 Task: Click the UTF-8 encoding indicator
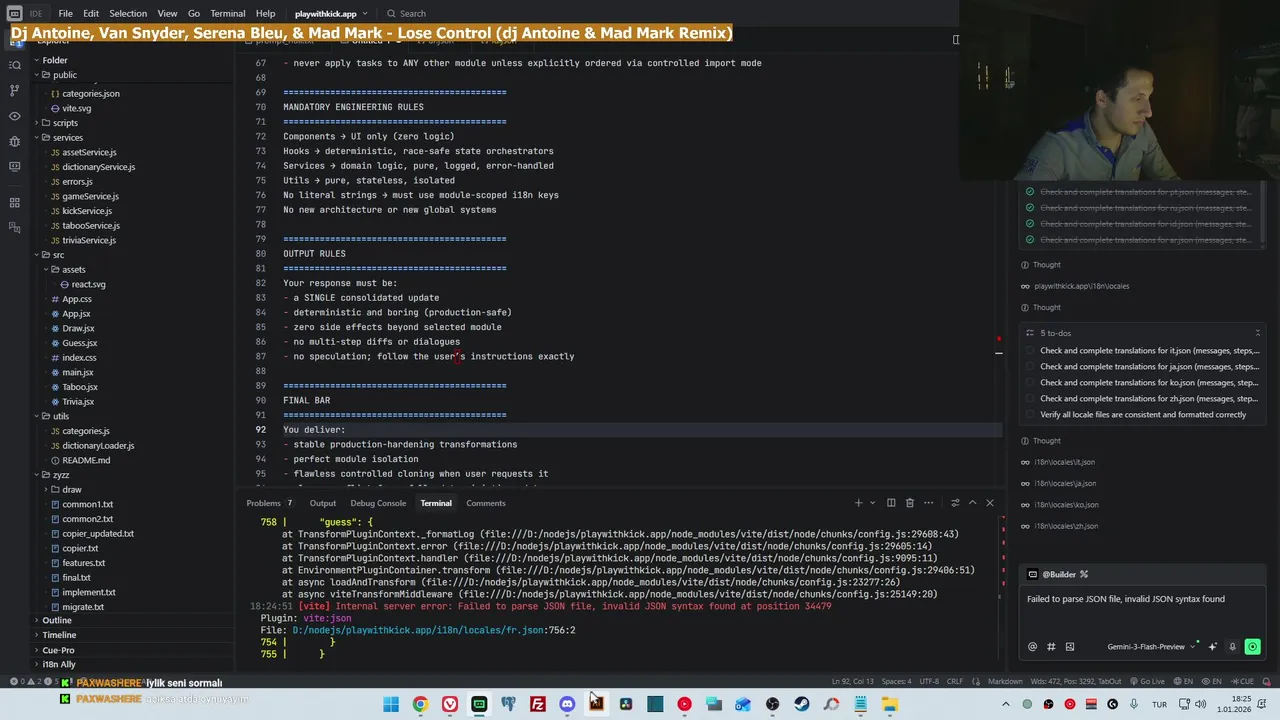(x=928, y=682)
